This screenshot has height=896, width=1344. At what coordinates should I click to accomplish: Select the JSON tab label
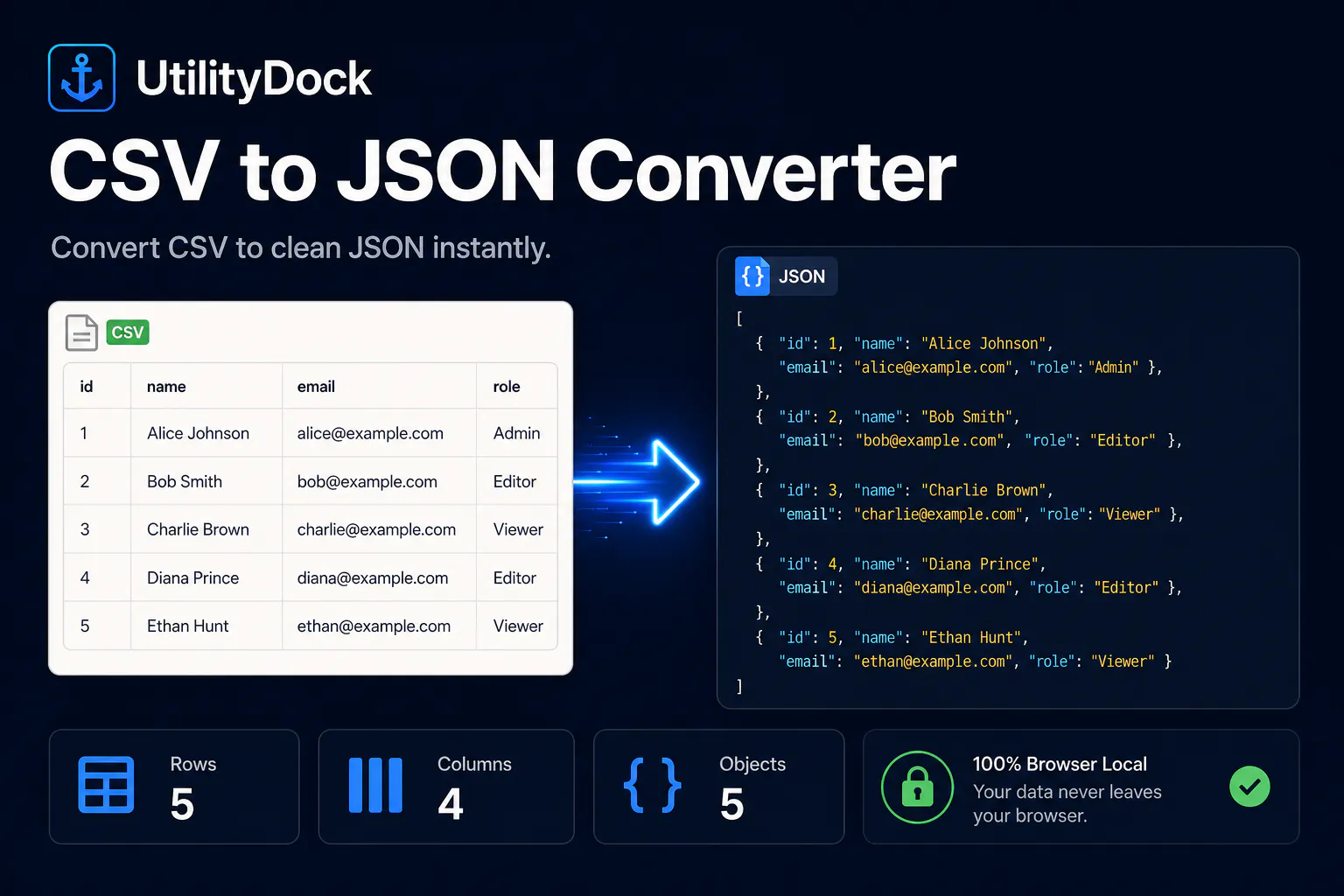pyautogui.click(x=801, y=276)
